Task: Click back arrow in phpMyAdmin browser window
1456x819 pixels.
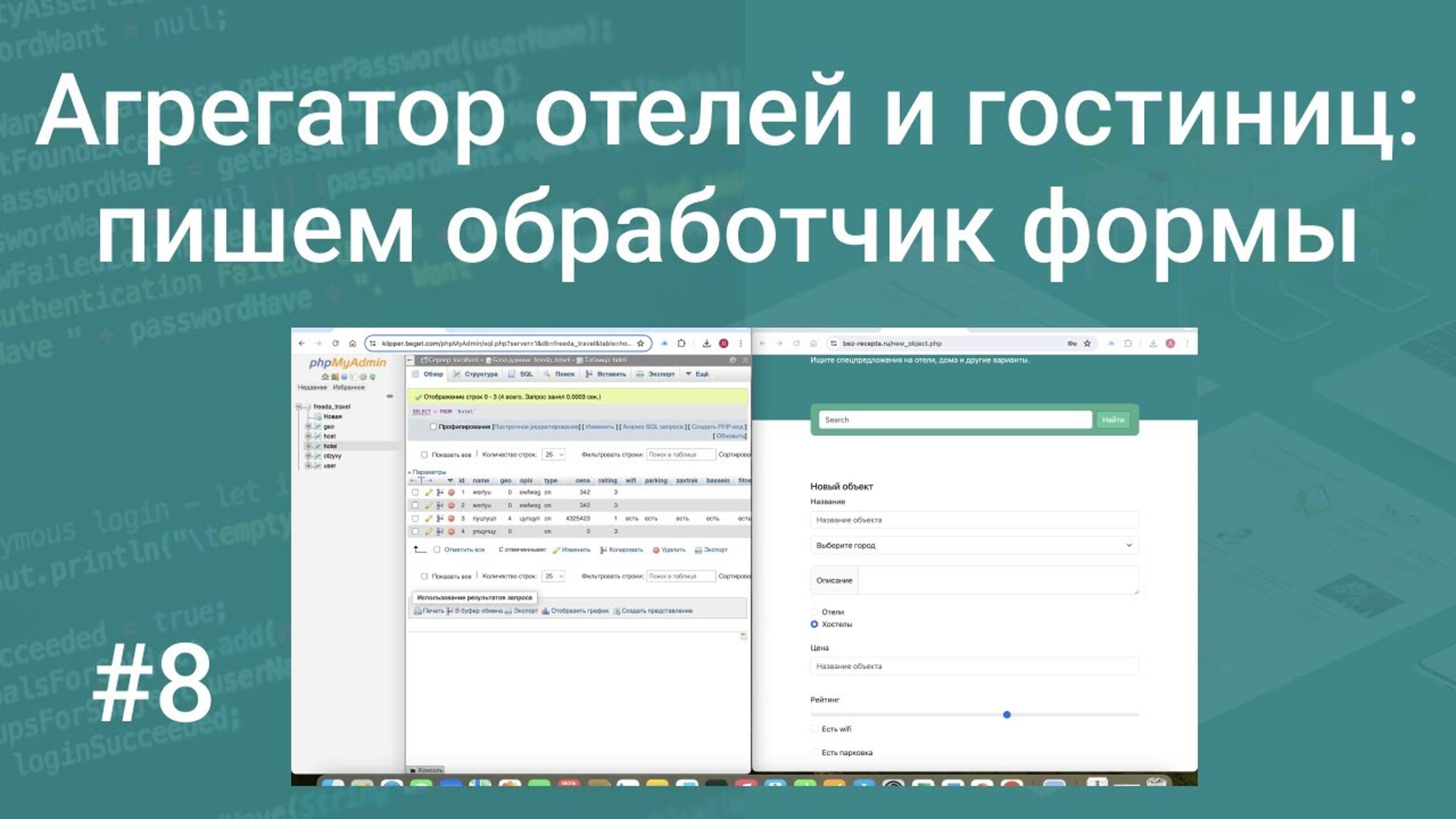Action: click(x=301, y=344)
